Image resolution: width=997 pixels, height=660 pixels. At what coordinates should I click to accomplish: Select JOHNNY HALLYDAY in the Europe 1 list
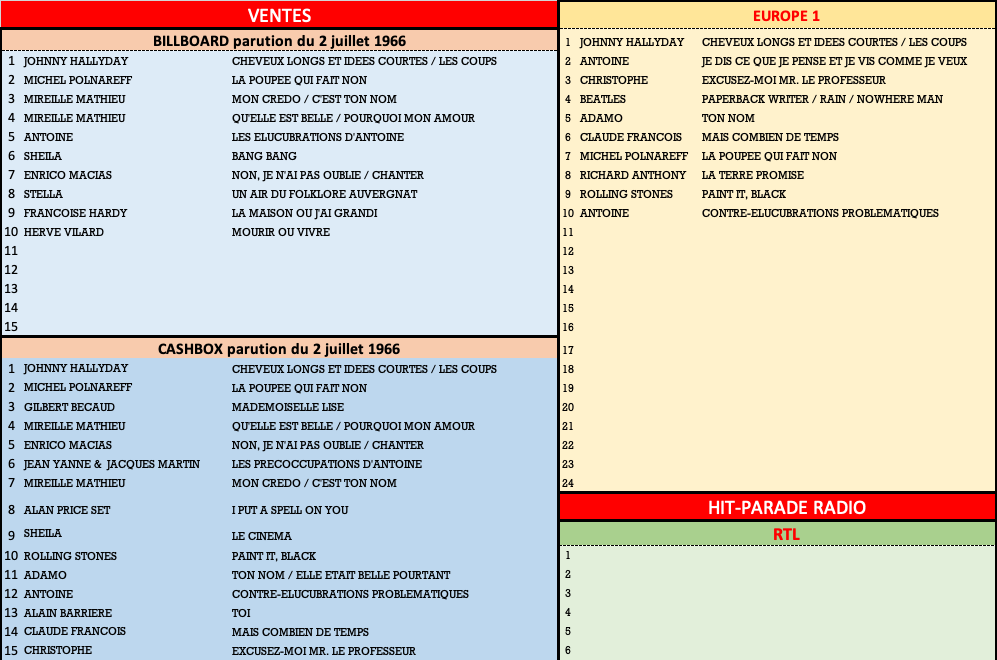pyautogui.click(x=631, y=43)
